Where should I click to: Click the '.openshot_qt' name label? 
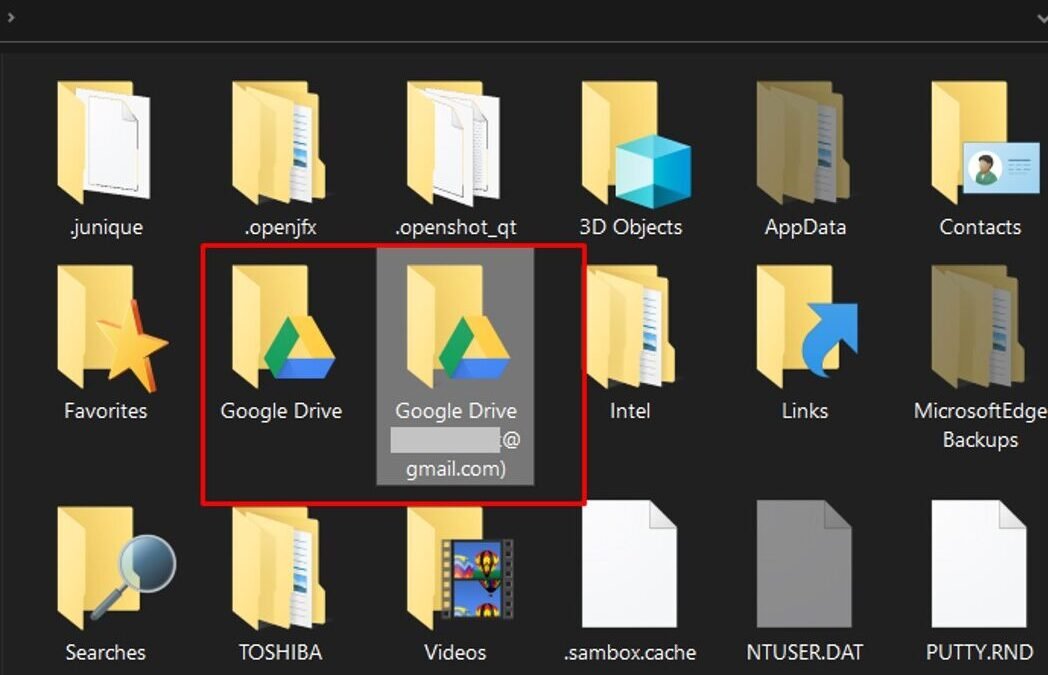pos(455,227)
